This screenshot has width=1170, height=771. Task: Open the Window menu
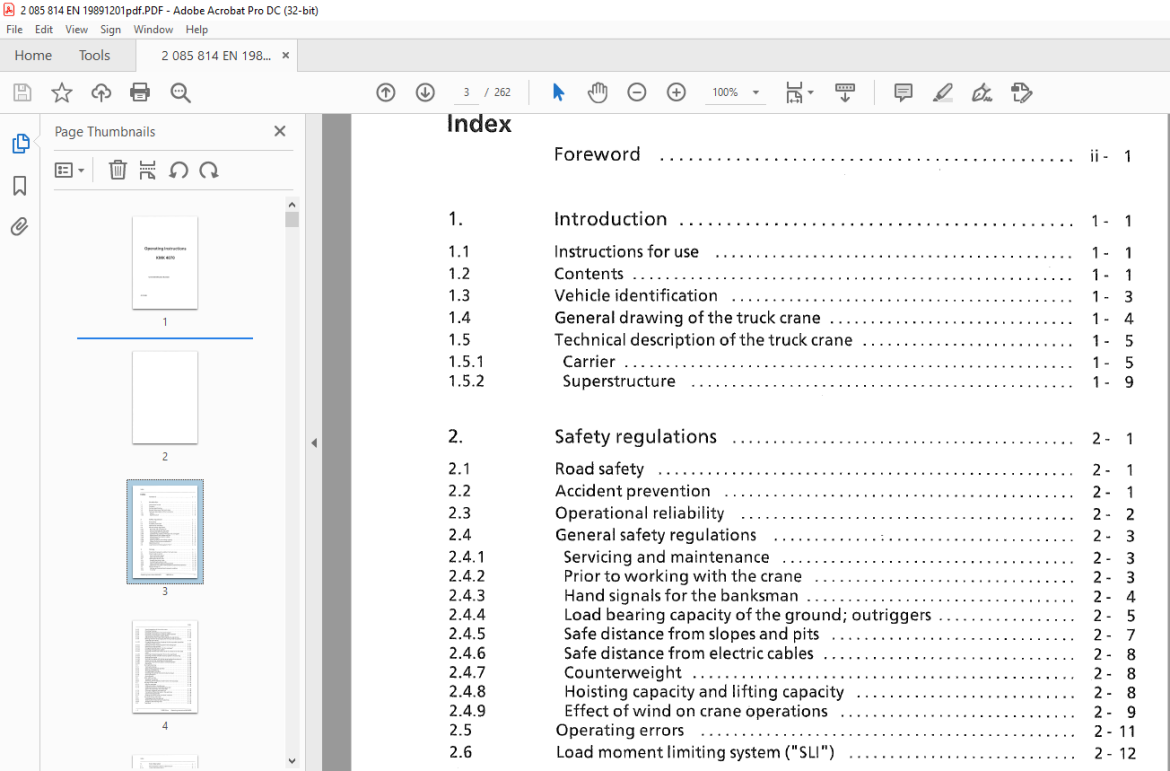153,30
